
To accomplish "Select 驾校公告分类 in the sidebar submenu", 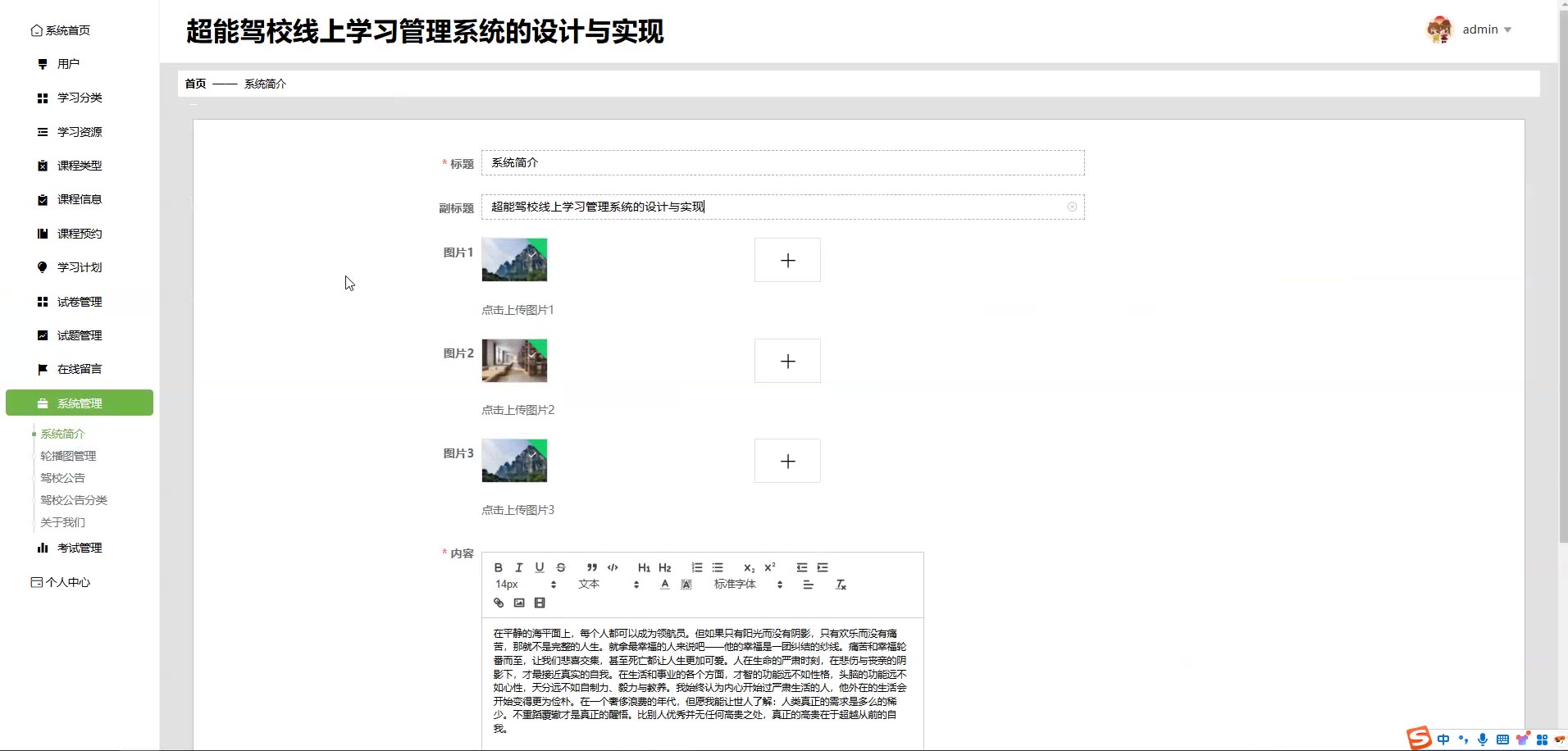I will [x=74, y=500].
